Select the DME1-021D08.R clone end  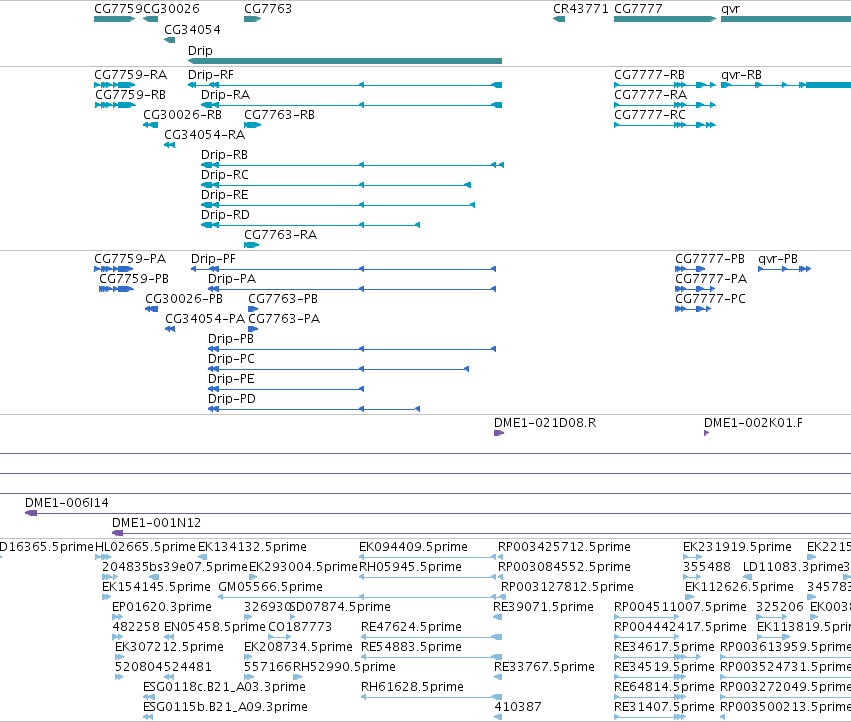499,433
